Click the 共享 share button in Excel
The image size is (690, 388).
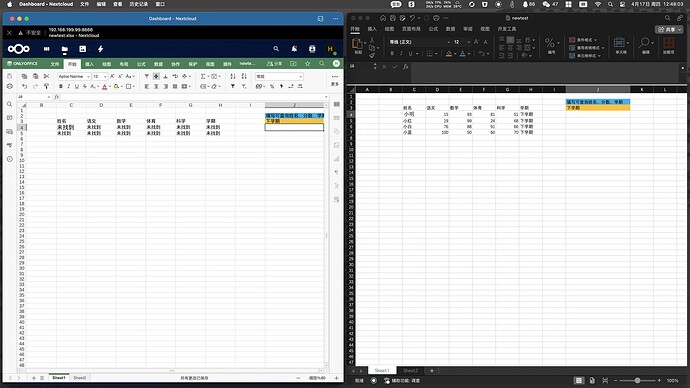point(669,29)
